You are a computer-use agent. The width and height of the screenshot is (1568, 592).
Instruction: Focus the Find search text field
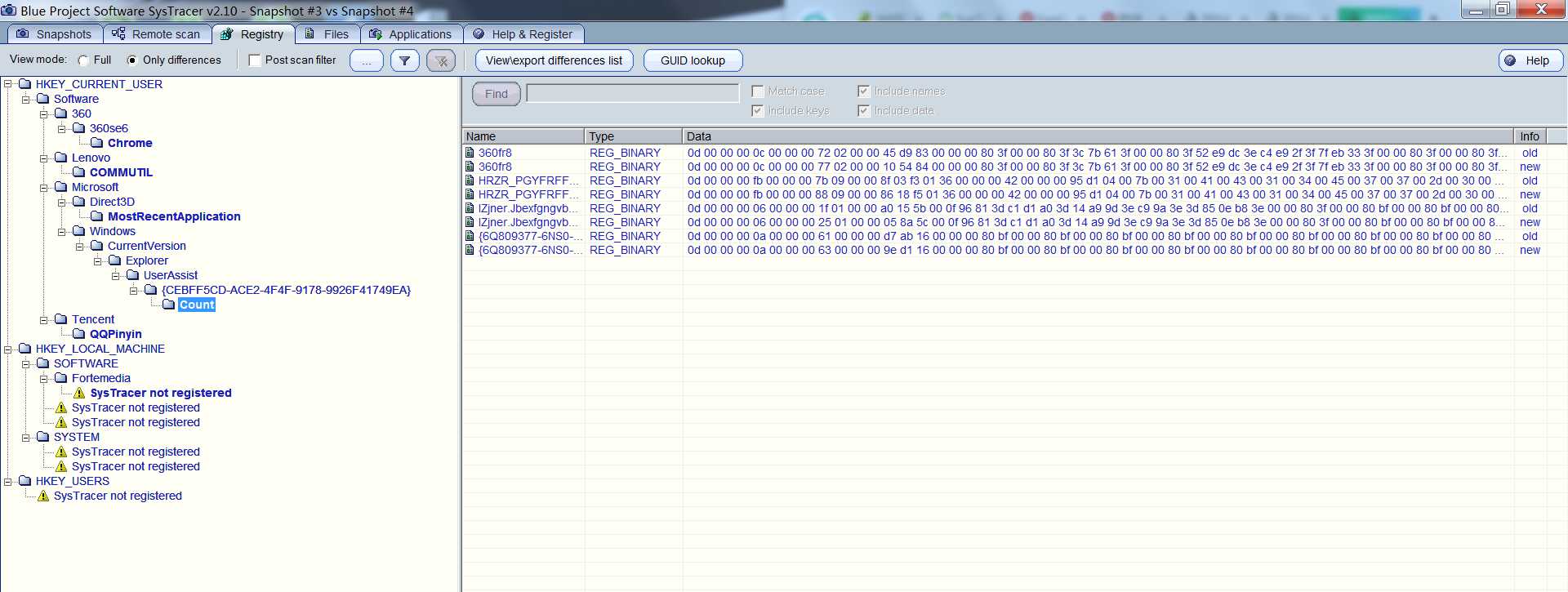[x=633, y=93]
